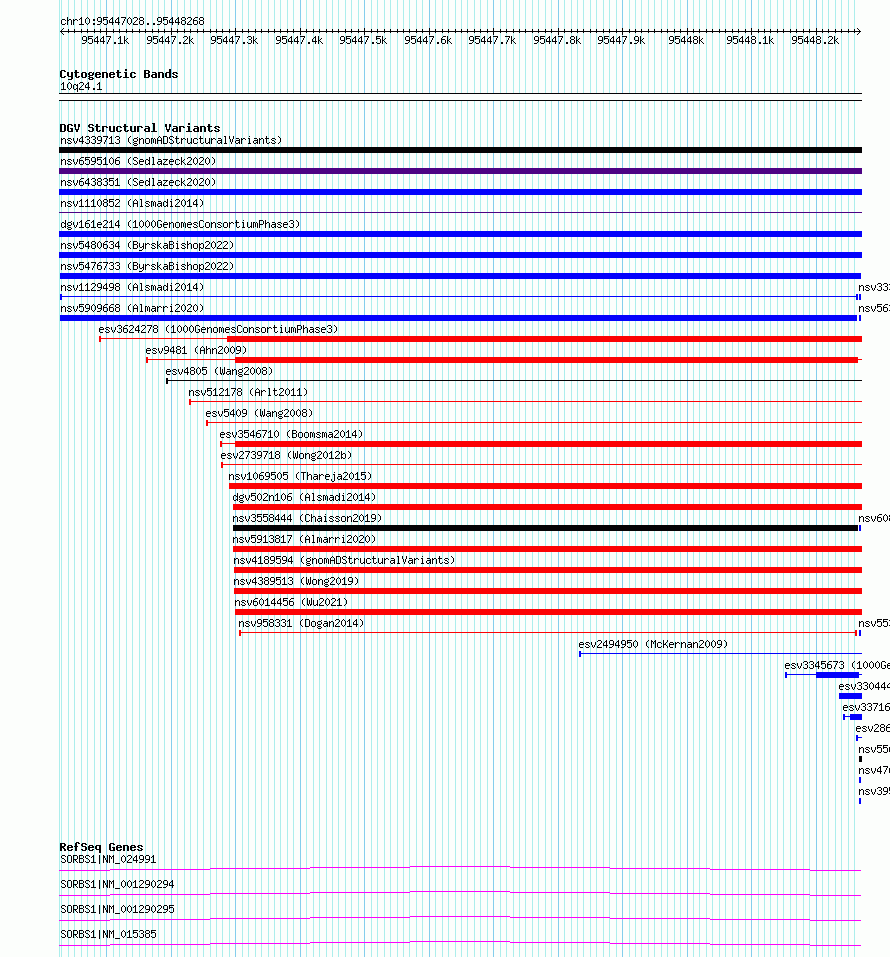Click the black bar beneath nsv3558444
Image resolution: width=890 pixels, height=957 pixels.
(545, 528)
